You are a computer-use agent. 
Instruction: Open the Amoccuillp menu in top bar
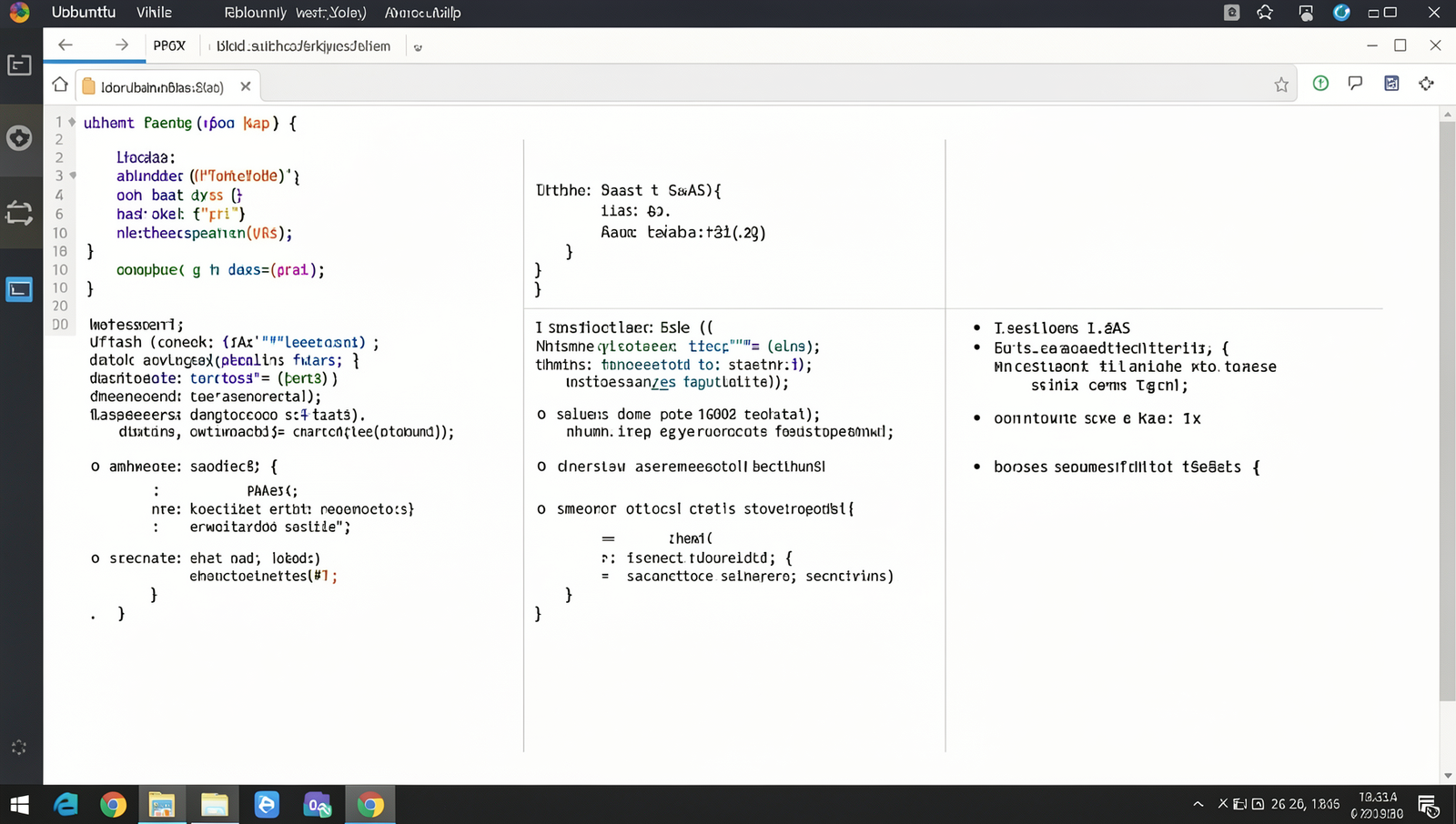click(422, 12)
